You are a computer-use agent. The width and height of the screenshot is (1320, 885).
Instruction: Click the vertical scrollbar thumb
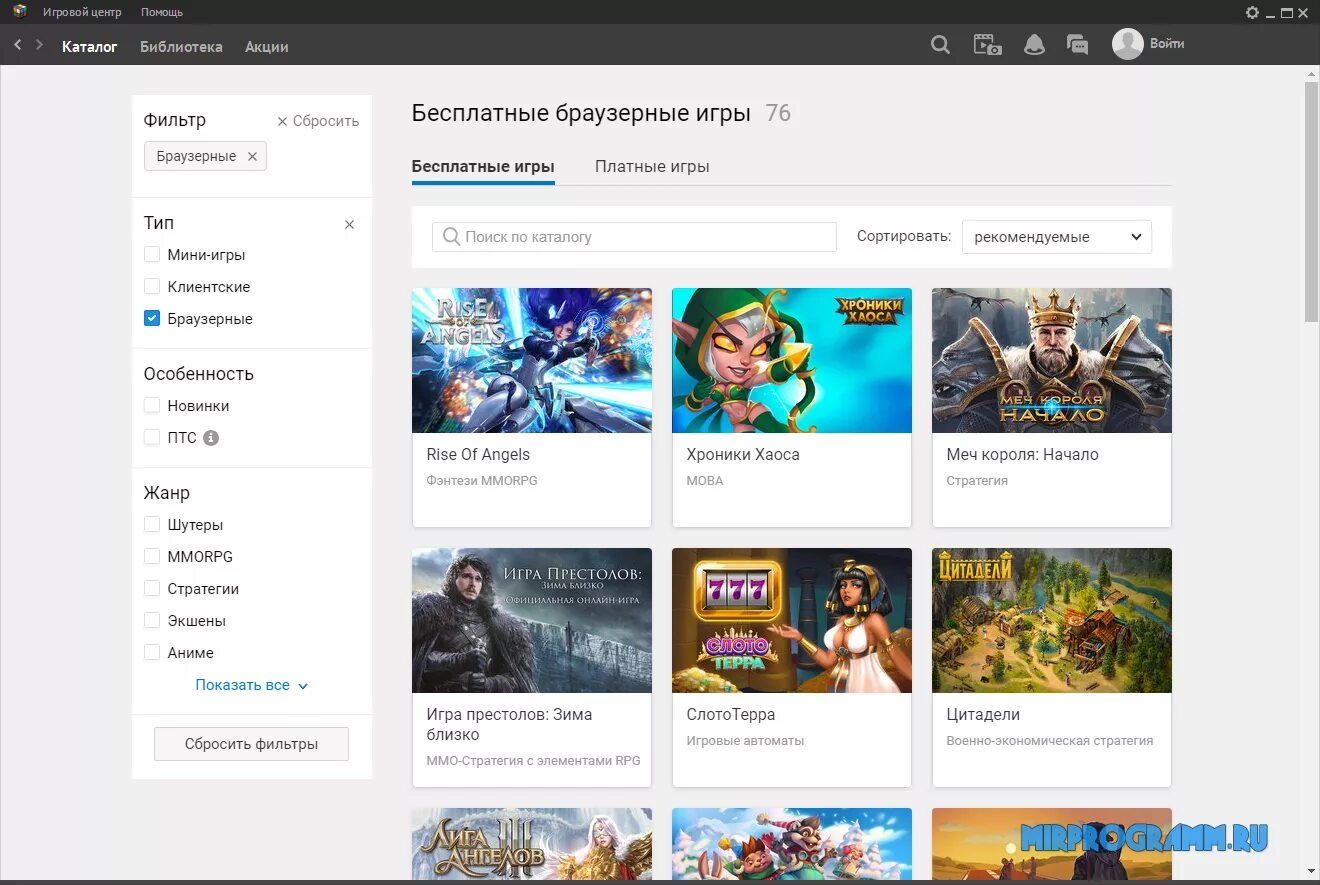1311,202
